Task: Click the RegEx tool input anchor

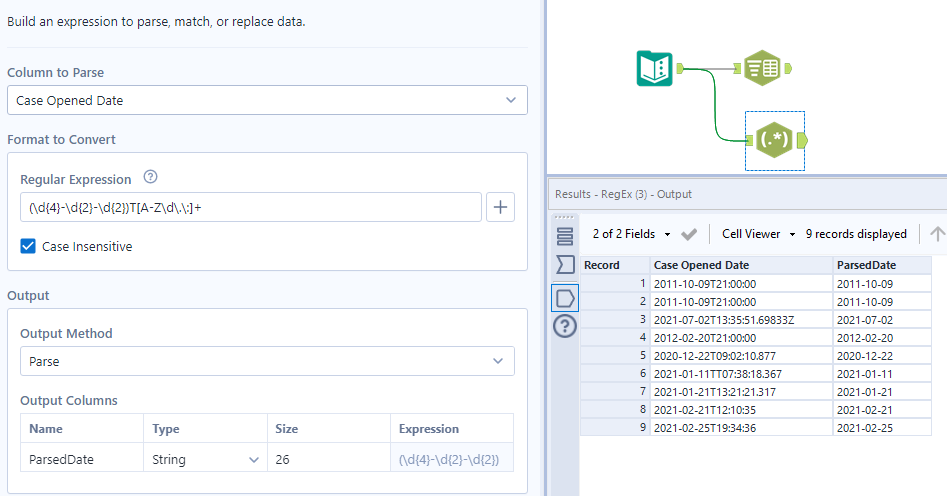Action: (x=750, y=141)
